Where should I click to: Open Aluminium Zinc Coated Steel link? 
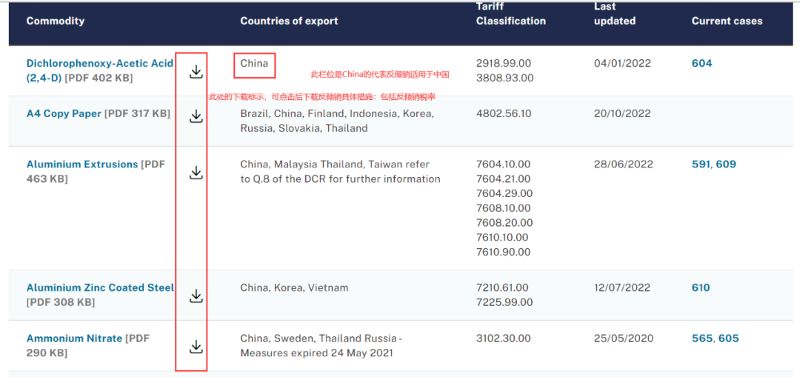click(x=100, y=288)
